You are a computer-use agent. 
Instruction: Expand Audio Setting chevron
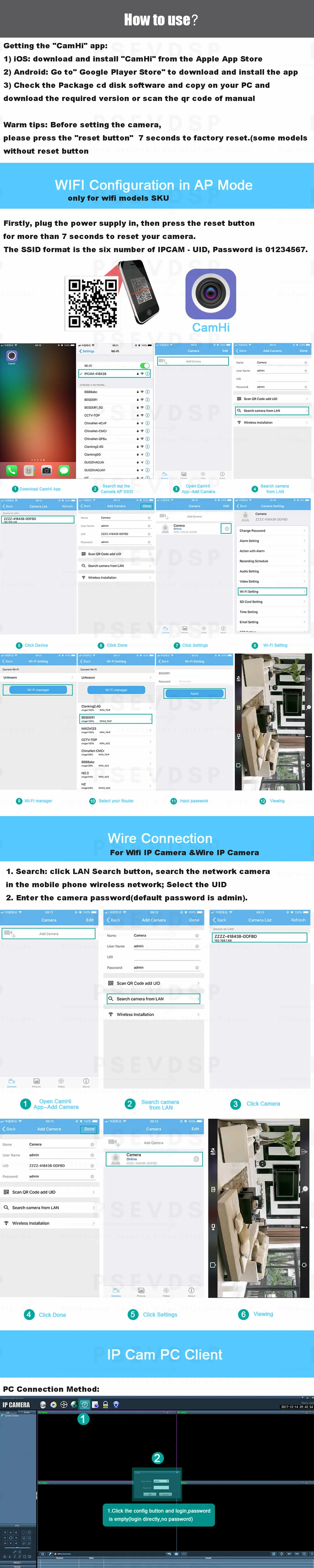tap(304, 571)
